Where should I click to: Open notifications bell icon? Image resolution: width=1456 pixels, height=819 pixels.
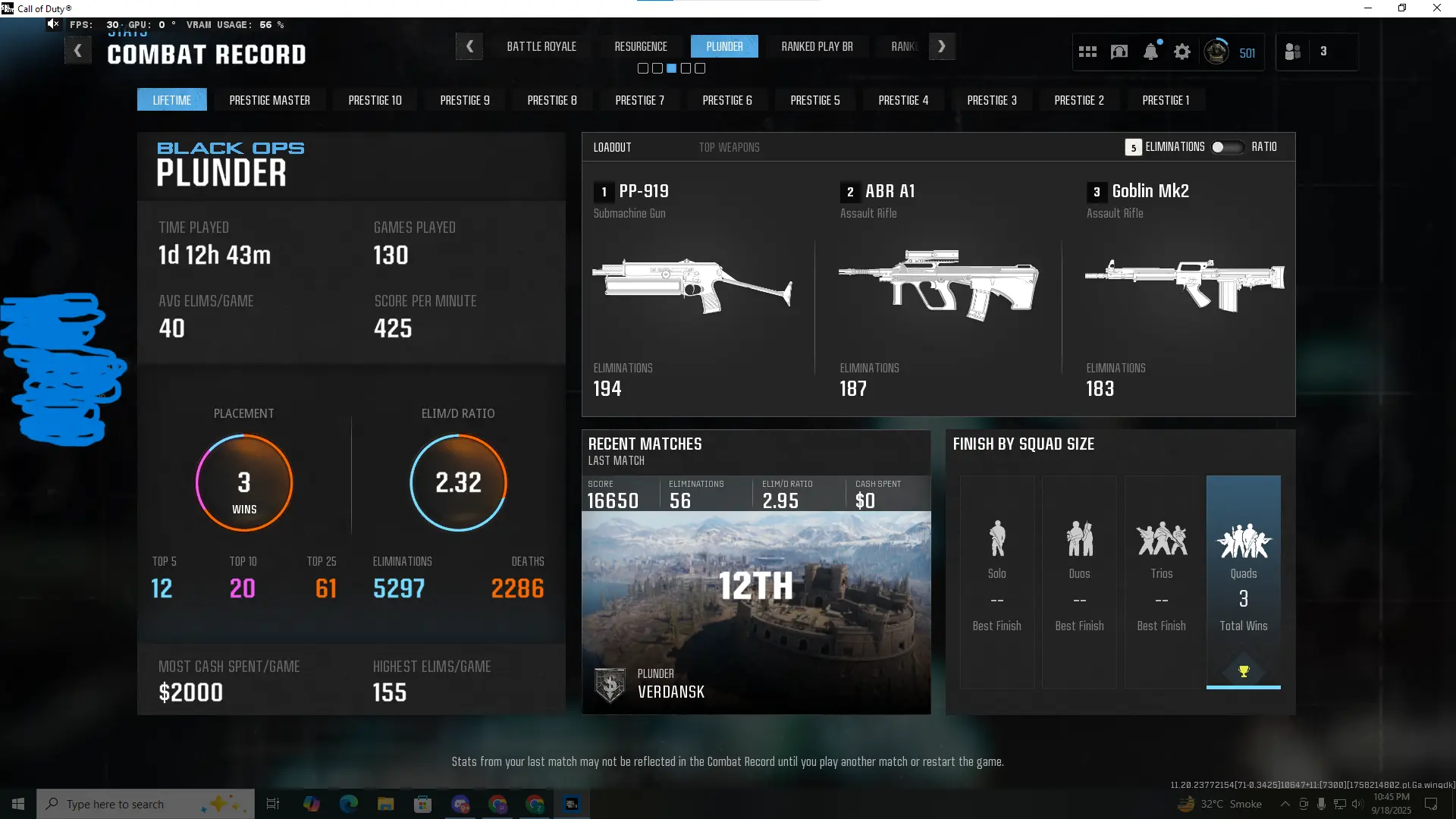1150,52
